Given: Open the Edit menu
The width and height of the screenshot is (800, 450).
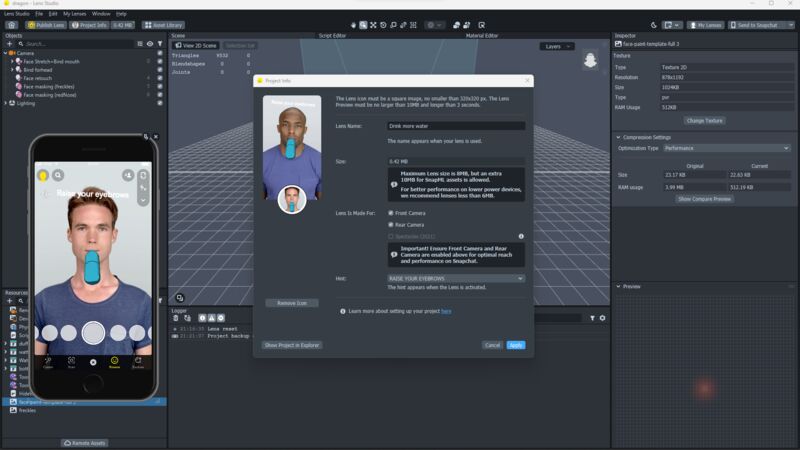Looking at the screenshot, I should [53, 14].
